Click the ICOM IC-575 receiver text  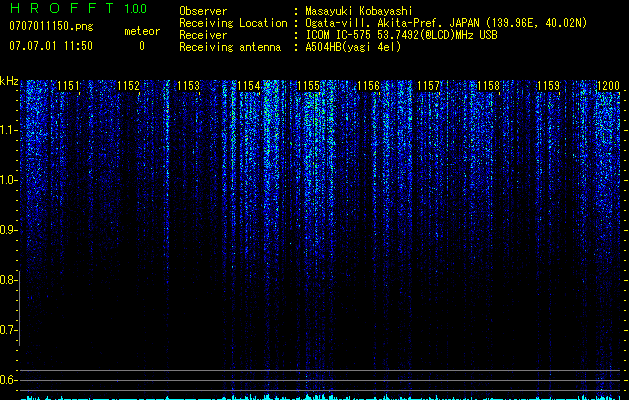click(x=401, y=35)
